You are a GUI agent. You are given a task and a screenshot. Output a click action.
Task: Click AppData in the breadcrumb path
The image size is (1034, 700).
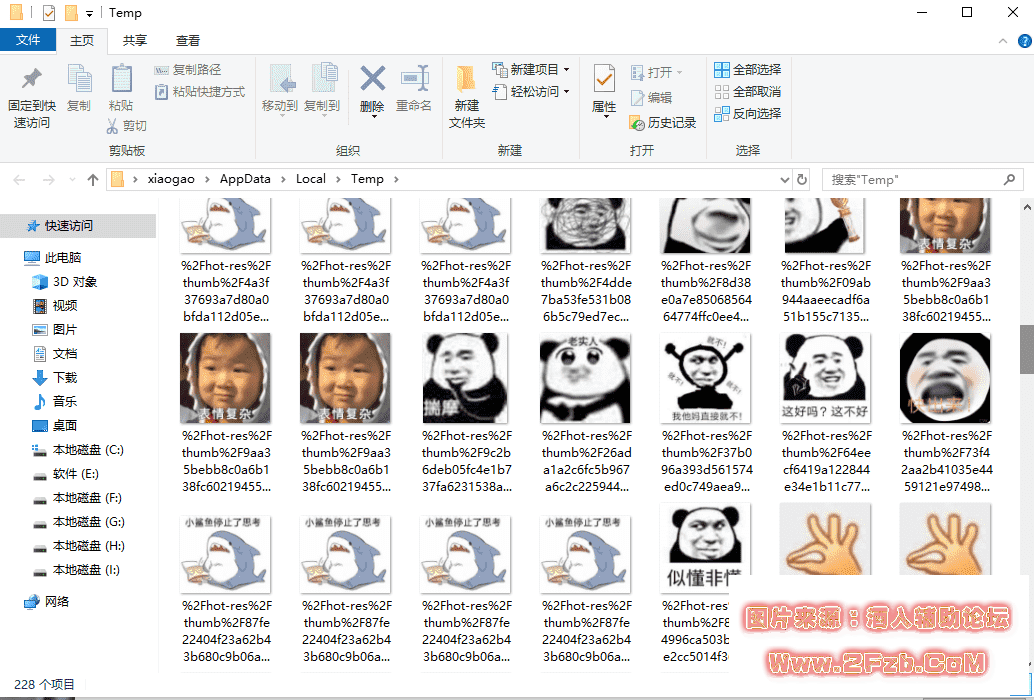point(245,179)
